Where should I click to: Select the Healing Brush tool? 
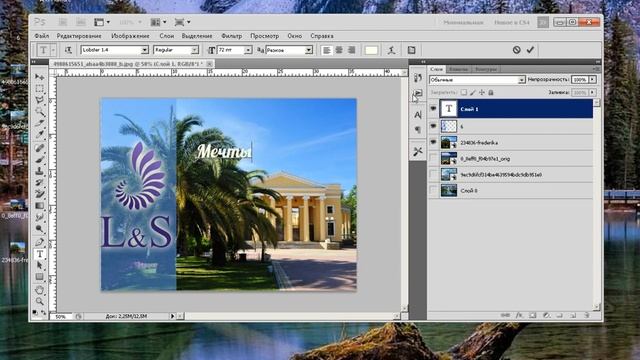(40, 148)
